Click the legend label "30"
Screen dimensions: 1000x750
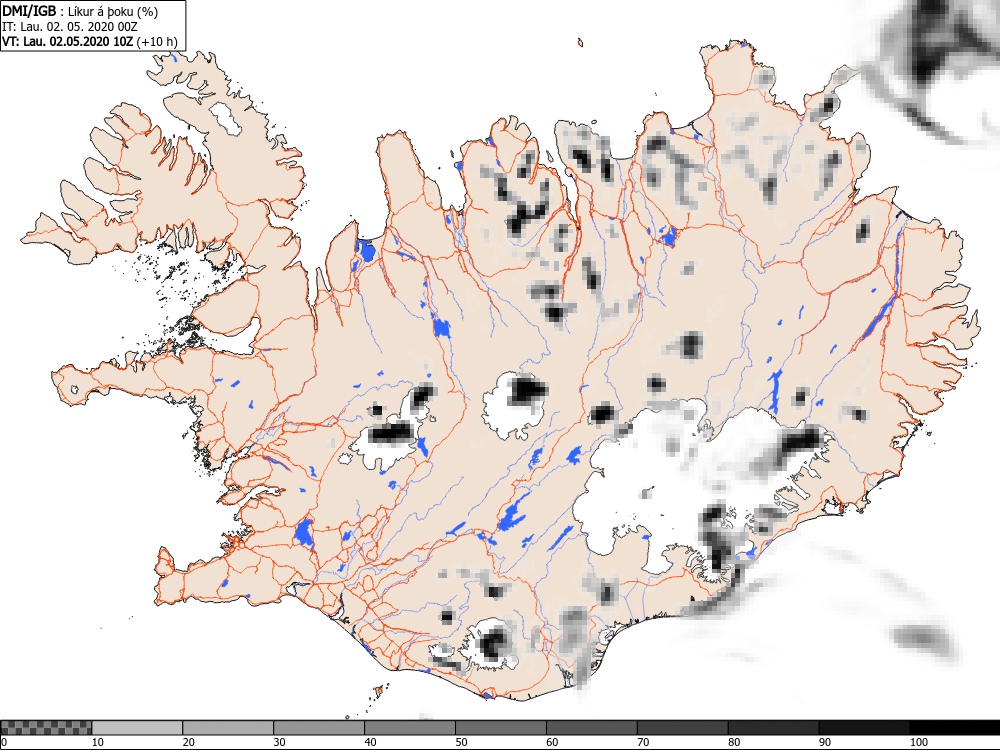tap(279, 742)
